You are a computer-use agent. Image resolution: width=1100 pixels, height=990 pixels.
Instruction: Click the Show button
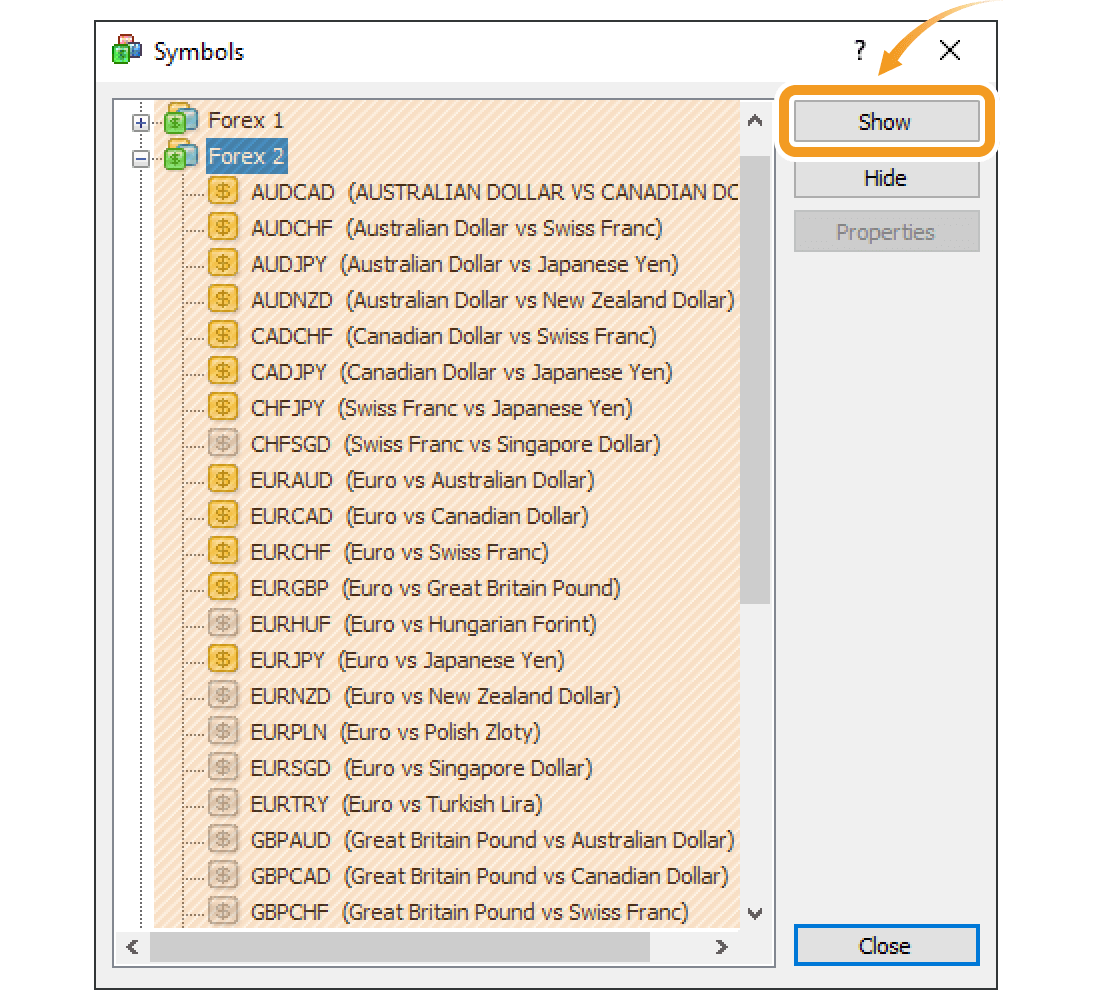pos(886,121)
